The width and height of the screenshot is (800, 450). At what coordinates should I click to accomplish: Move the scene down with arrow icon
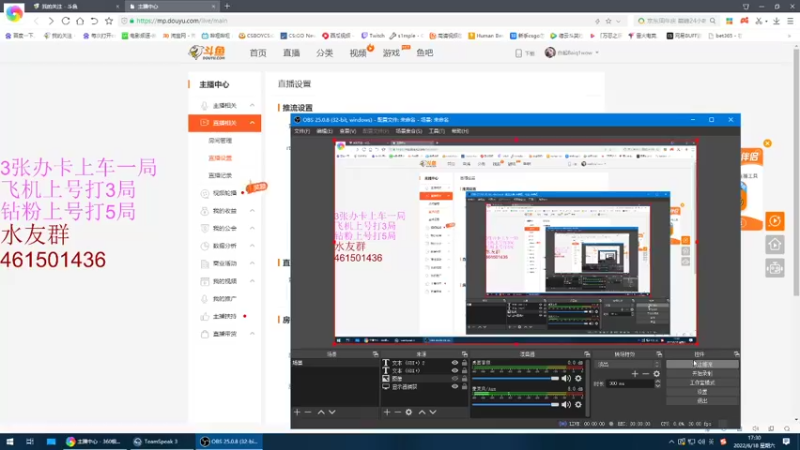click(x=332, y=412)
